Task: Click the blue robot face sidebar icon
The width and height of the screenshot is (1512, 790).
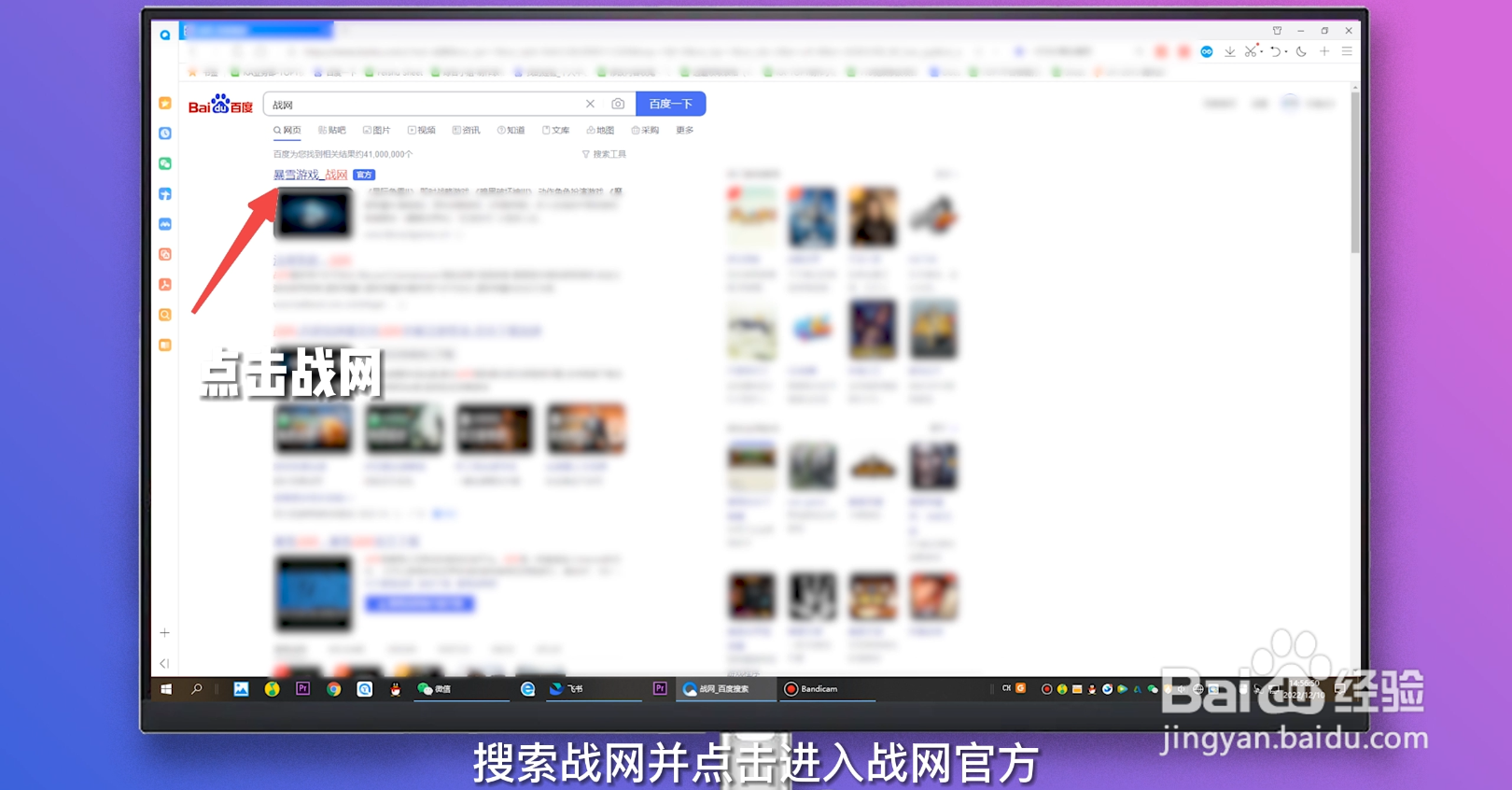Action: click(165, 224)
